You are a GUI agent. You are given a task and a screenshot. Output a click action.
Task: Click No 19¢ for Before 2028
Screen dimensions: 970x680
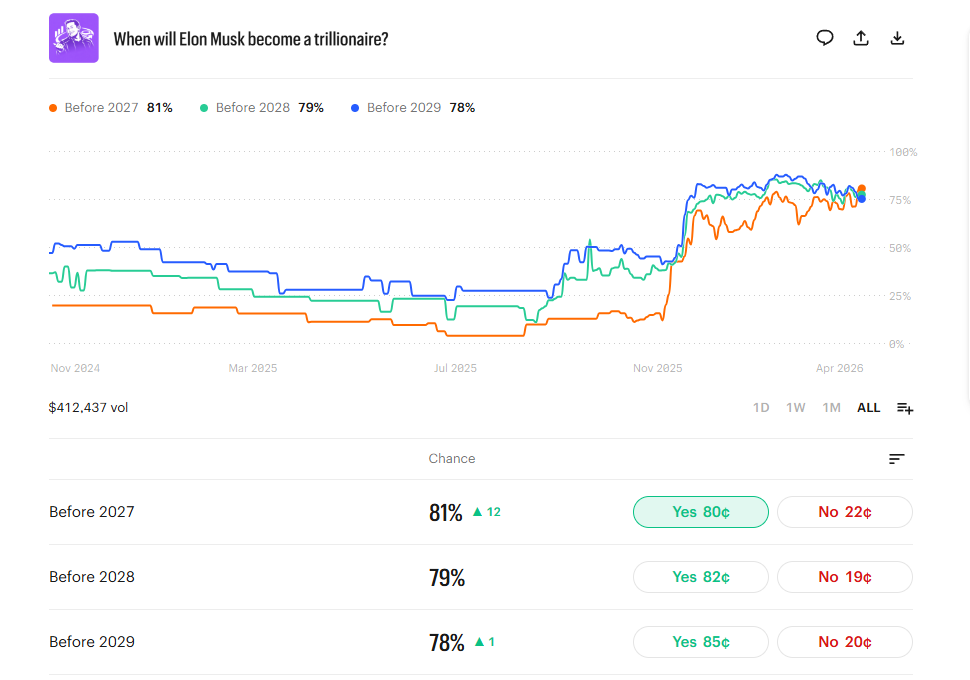coord(844,577)
